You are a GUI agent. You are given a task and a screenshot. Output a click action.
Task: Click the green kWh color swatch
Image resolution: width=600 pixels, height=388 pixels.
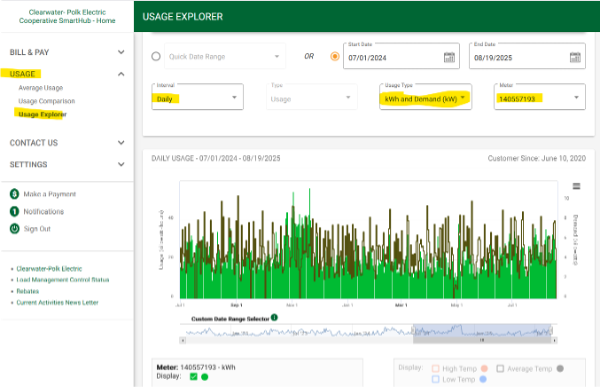point(205,377)
